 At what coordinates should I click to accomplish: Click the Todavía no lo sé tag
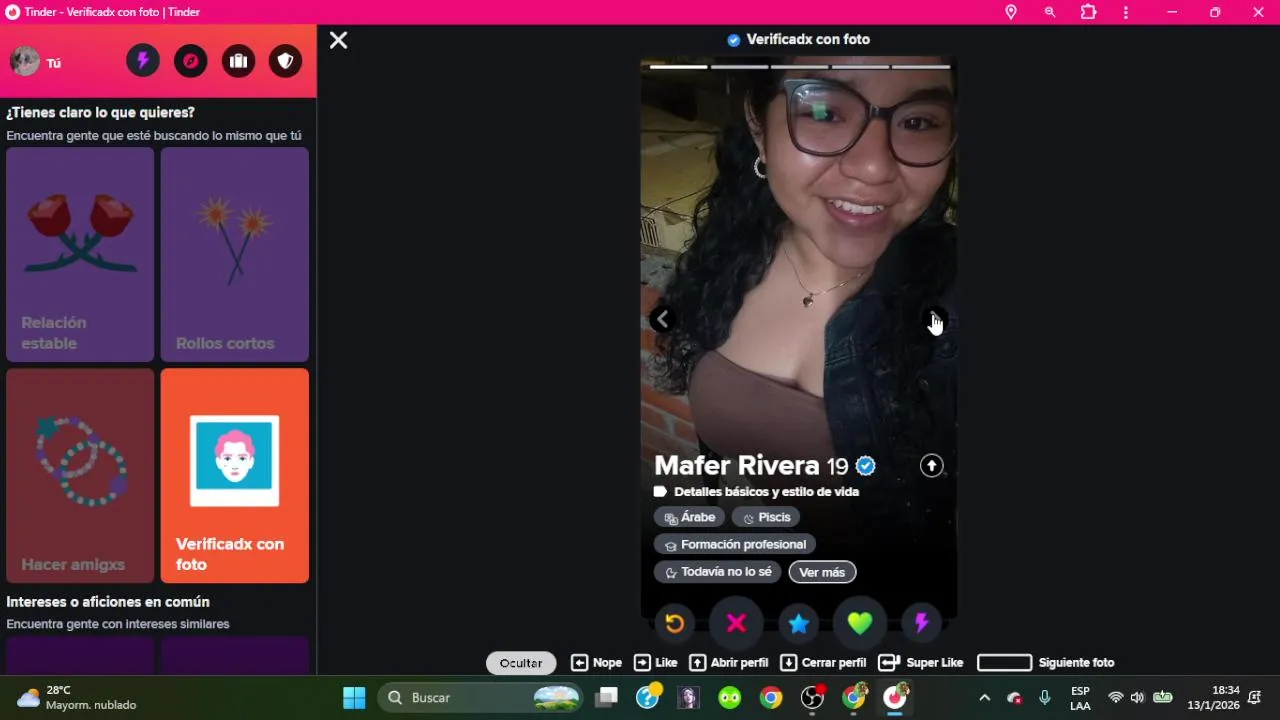coord(718,572)
